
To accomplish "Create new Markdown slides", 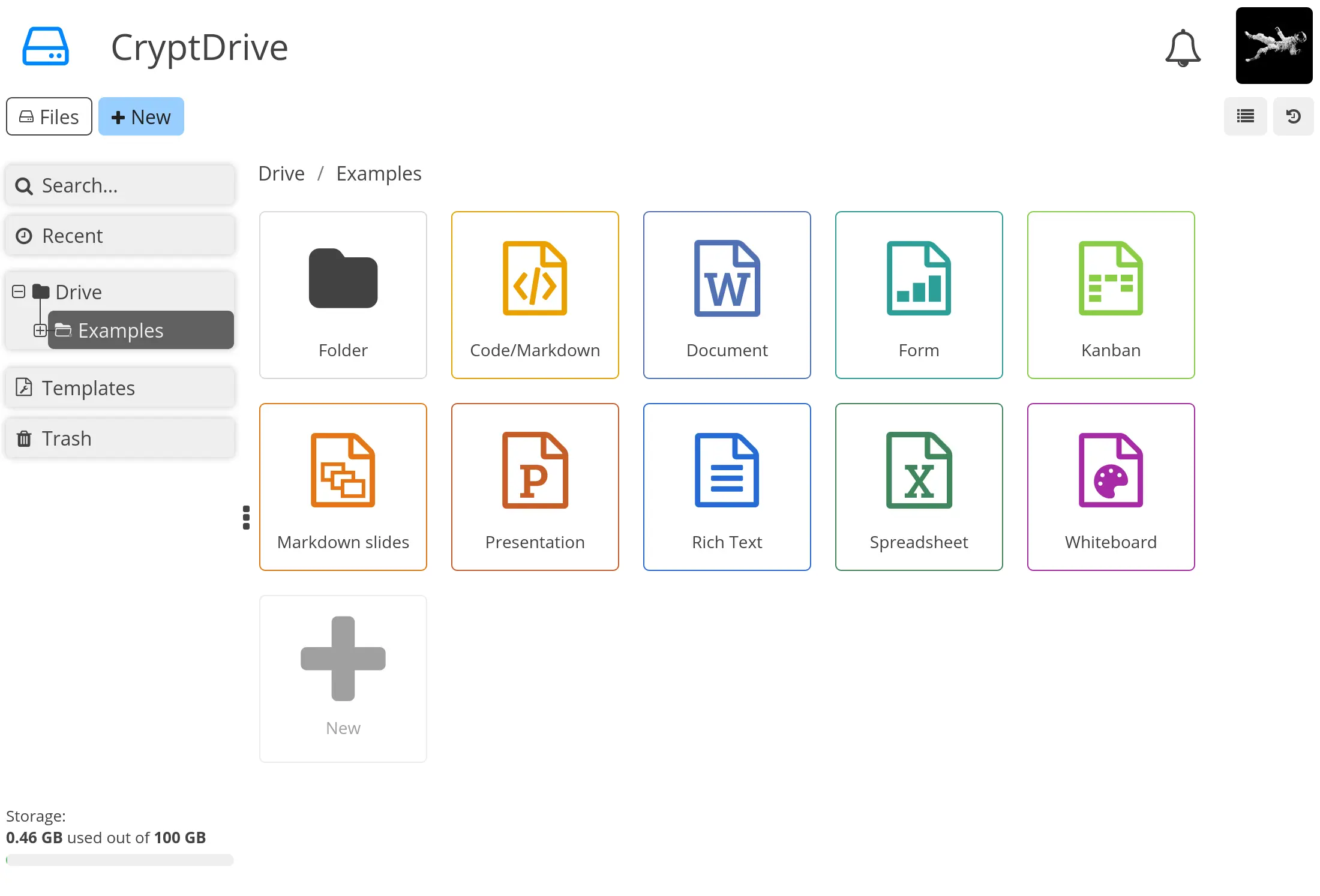I will [x=343, y=486].
